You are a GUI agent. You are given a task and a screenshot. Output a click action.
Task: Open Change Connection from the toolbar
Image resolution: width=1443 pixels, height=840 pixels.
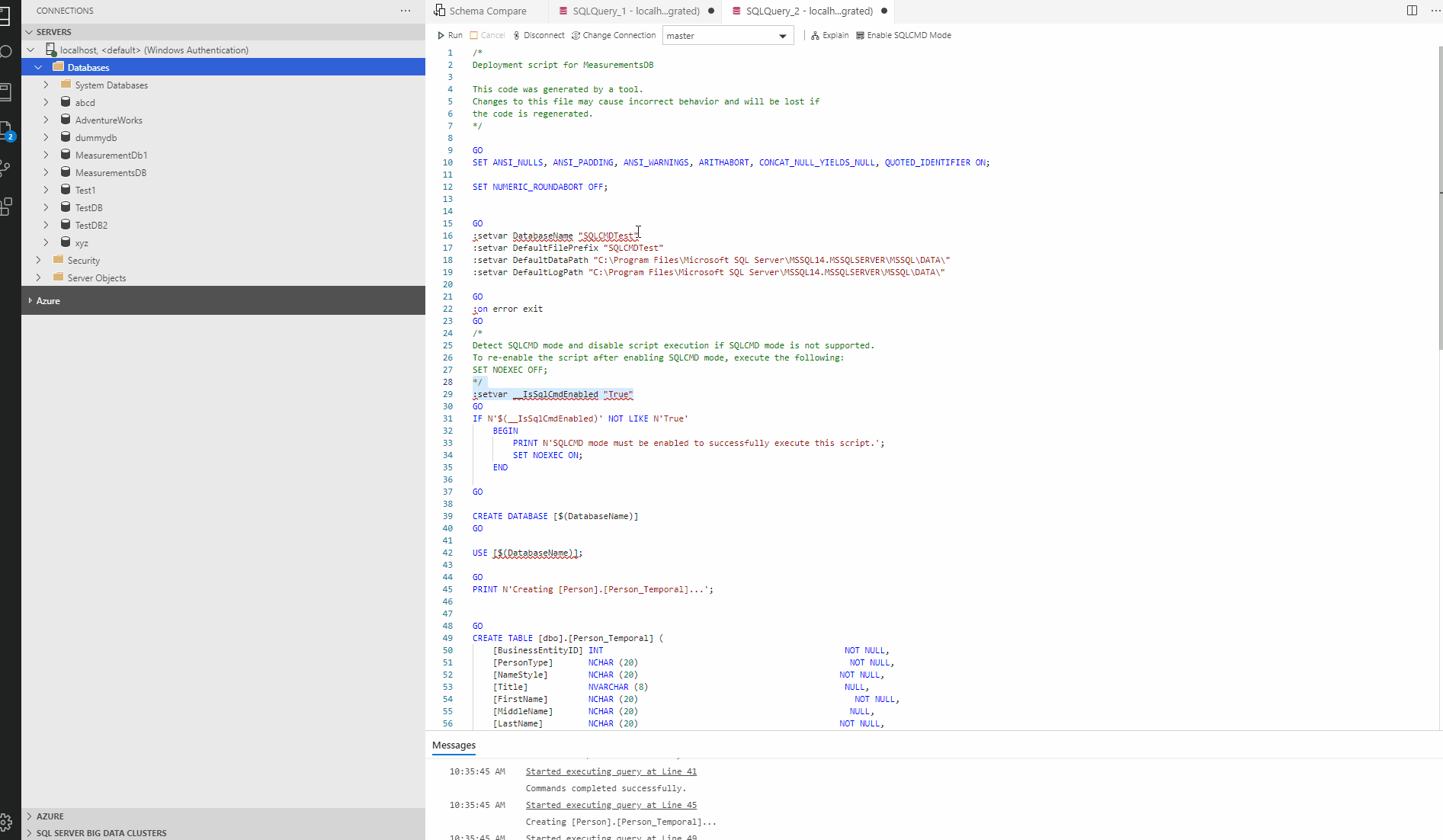613,35
